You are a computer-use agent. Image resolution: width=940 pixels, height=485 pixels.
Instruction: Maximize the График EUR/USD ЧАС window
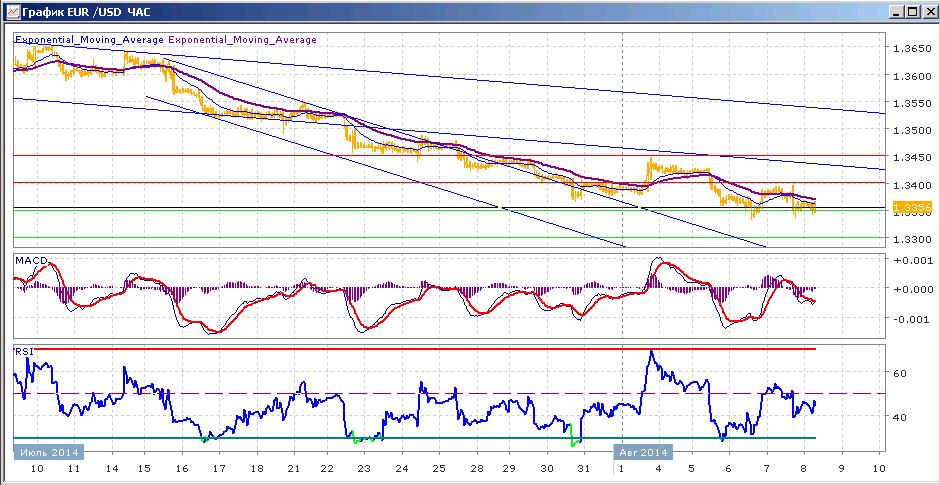click(x=911, y=12)
